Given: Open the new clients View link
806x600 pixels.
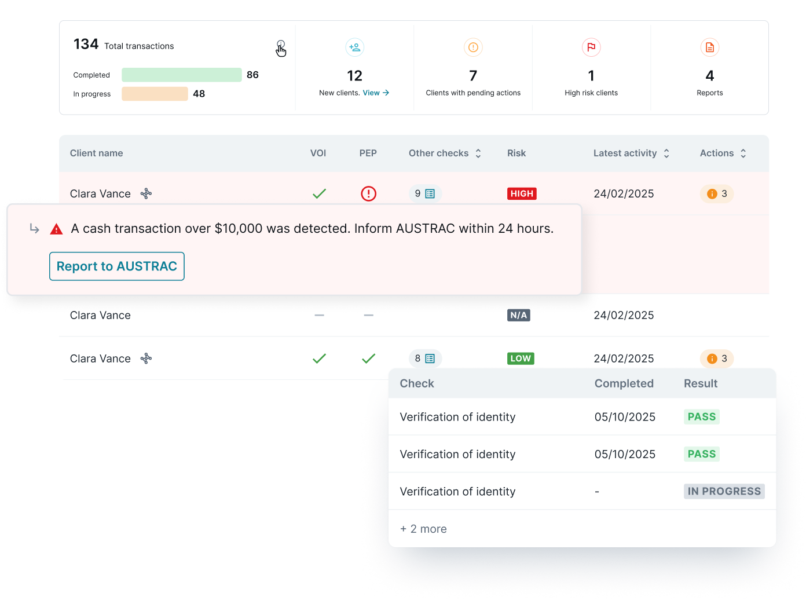Looking at the screenshot, I should (376, 93).
